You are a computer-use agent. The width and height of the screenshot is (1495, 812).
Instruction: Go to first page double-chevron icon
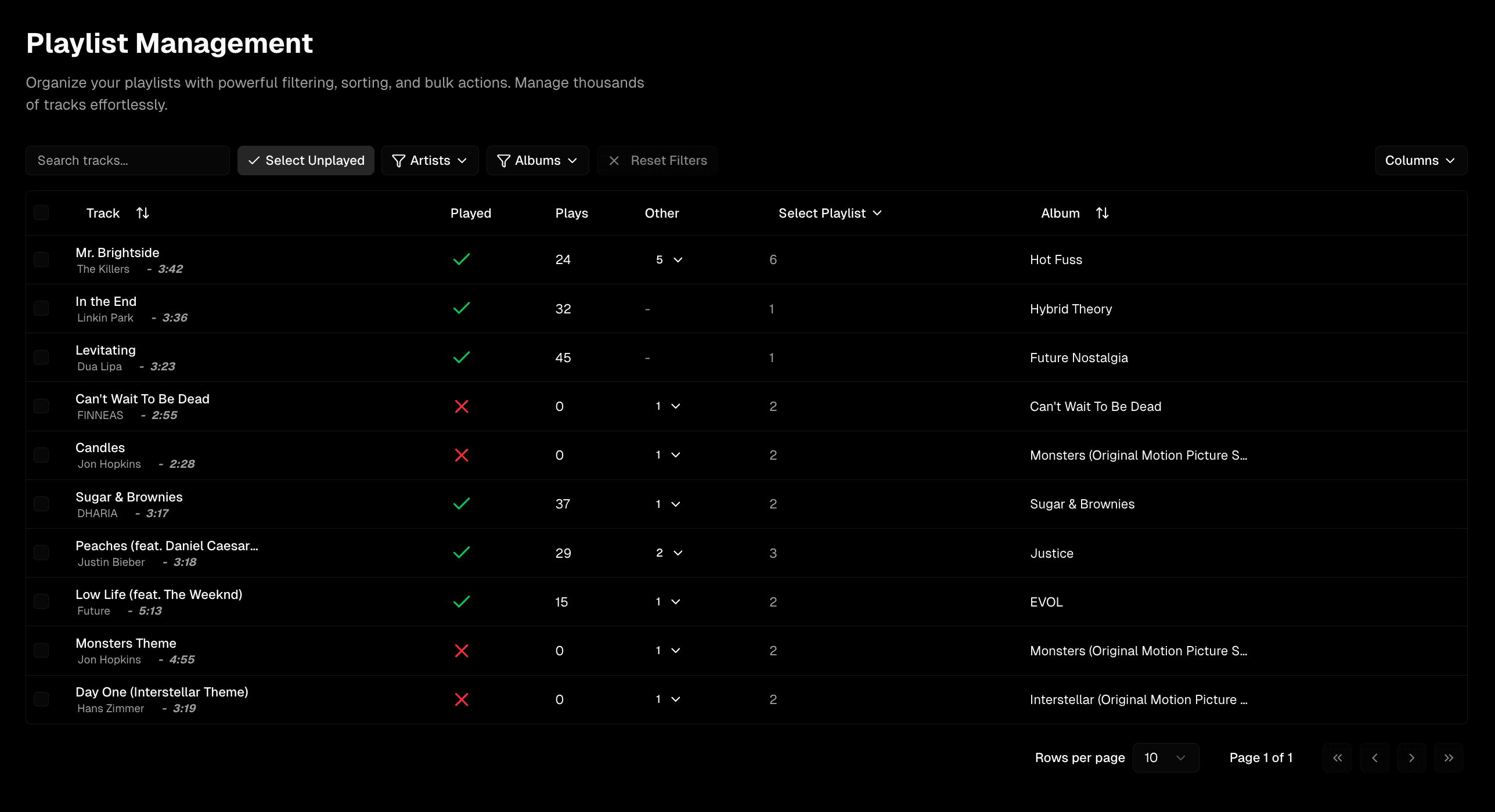pos(1337,758)
